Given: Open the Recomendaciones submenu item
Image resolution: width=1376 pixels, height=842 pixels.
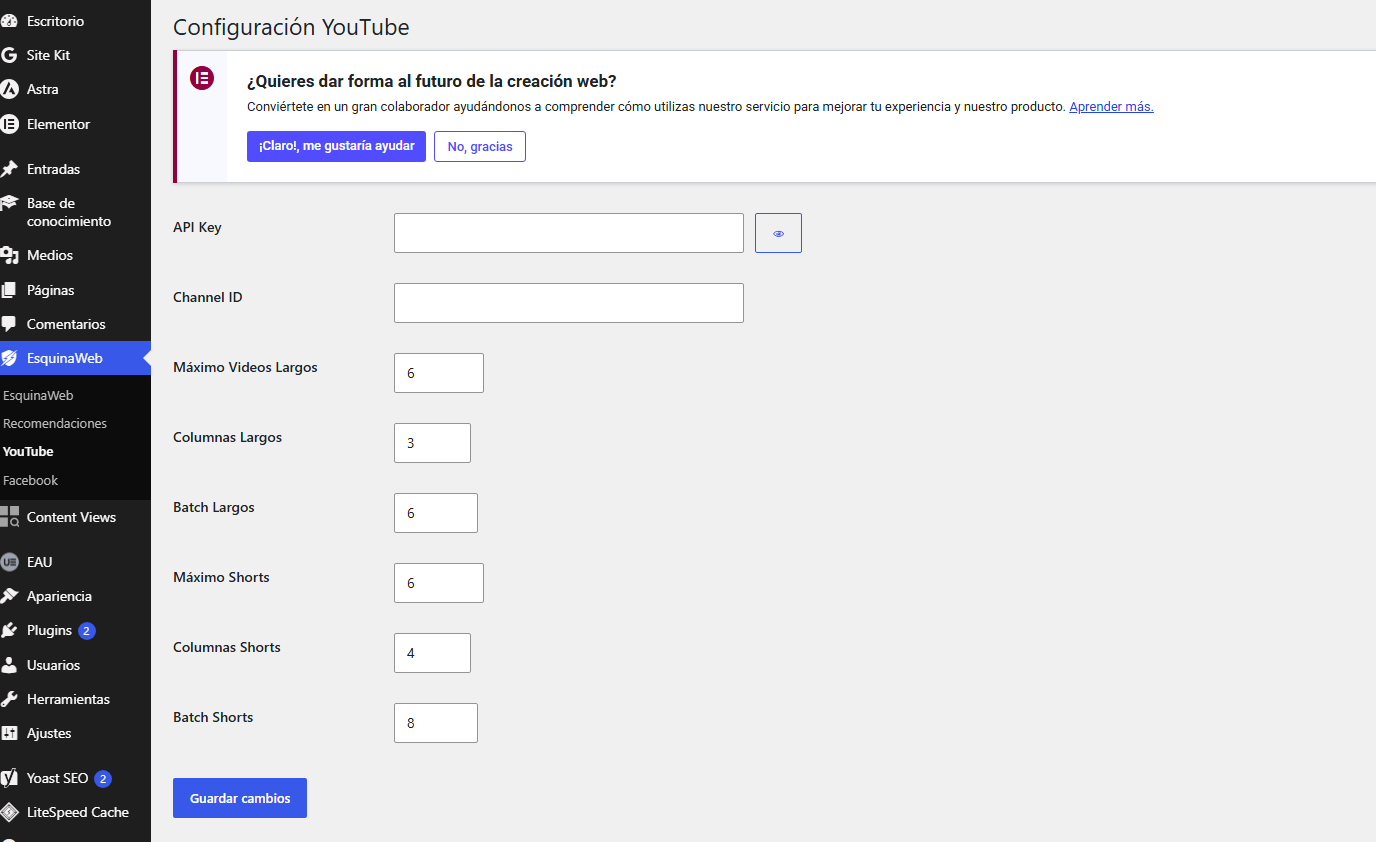Looking at the screenshot, I should (x=55, y=423).
